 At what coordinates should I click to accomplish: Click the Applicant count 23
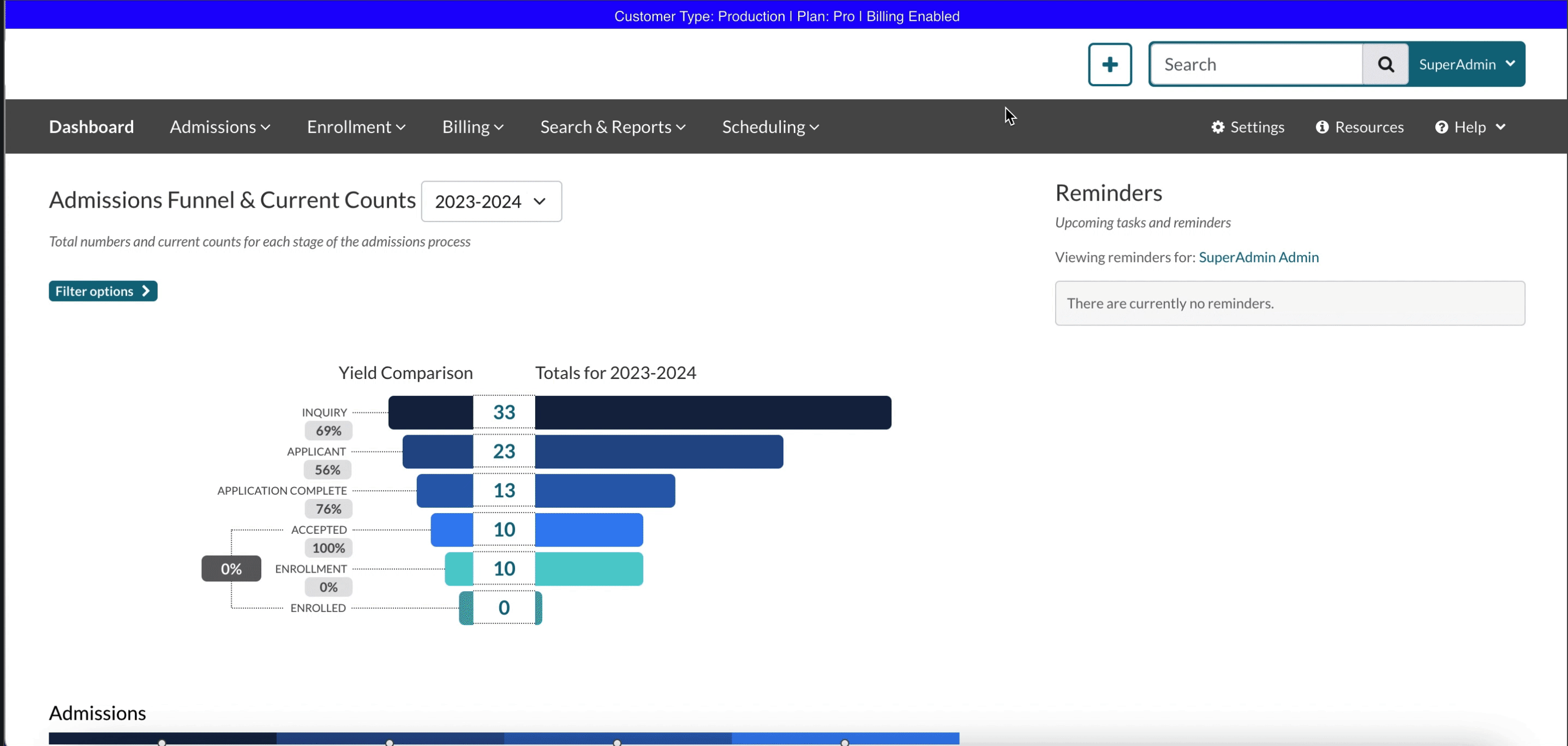(504, 452)
